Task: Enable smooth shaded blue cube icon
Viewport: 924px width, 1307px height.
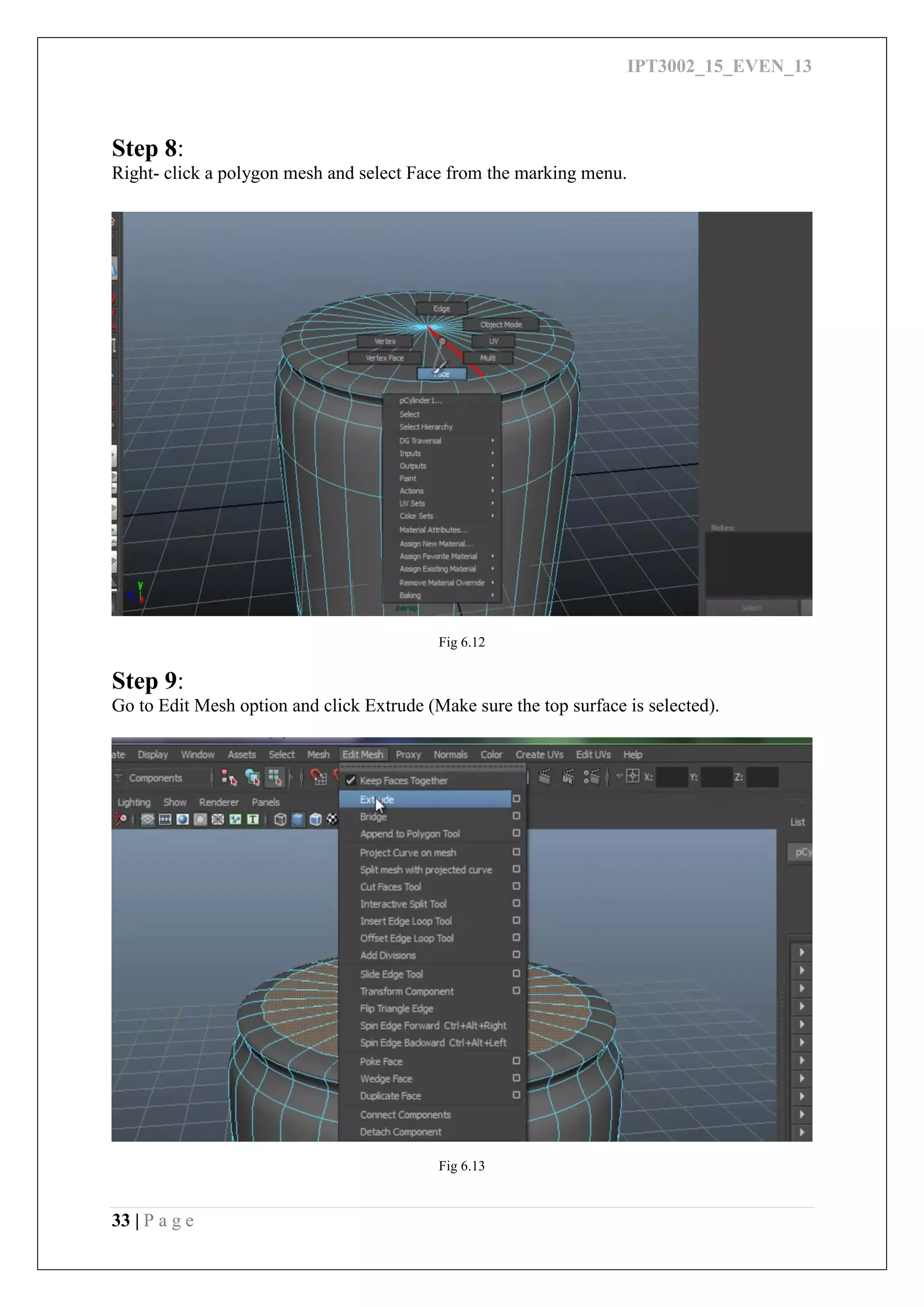Action: click(298, 819)
